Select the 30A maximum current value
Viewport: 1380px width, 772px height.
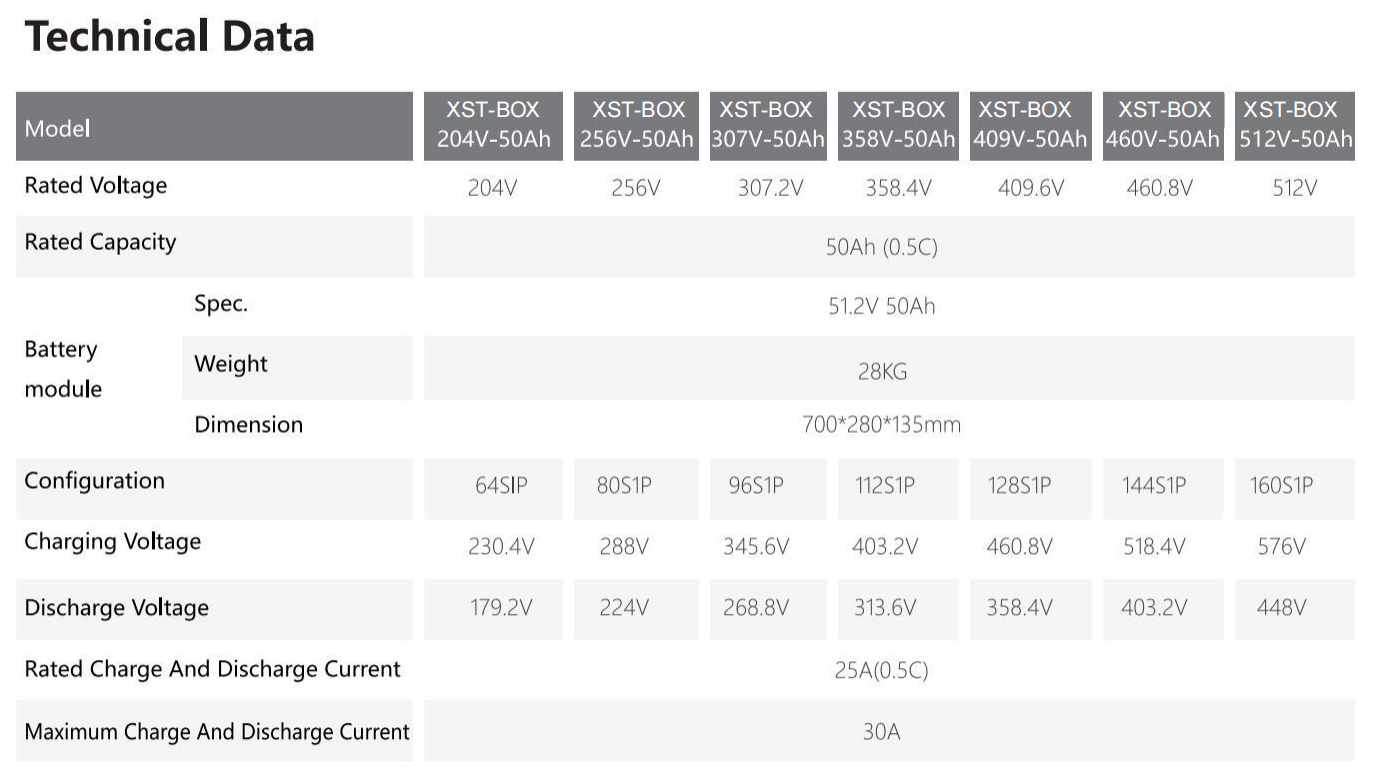click(881, 732)
